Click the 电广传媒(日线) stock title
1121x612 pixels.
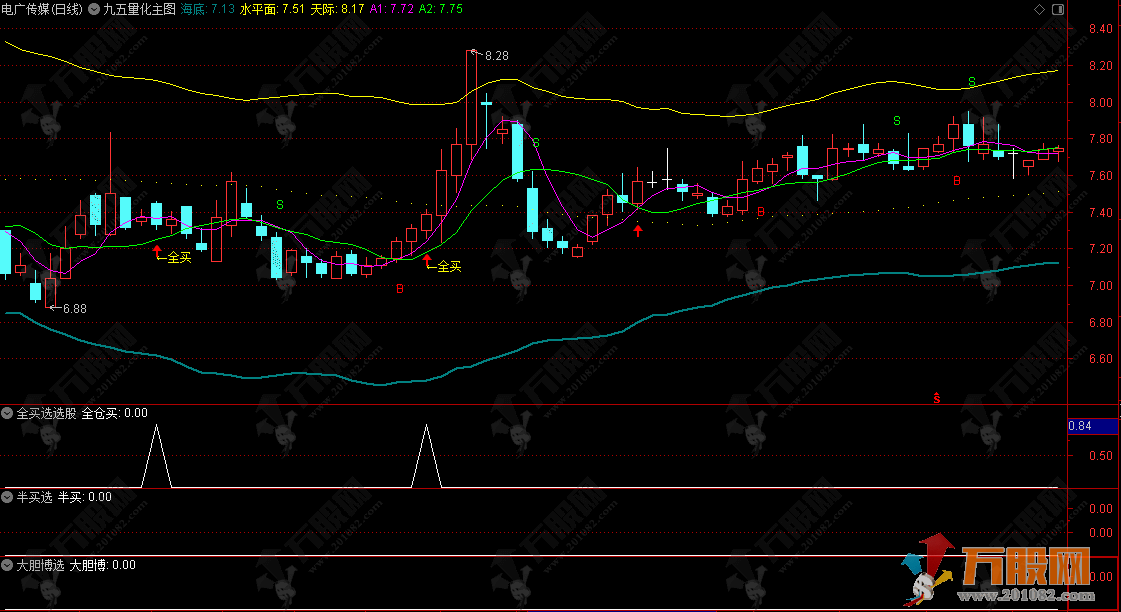41,8
